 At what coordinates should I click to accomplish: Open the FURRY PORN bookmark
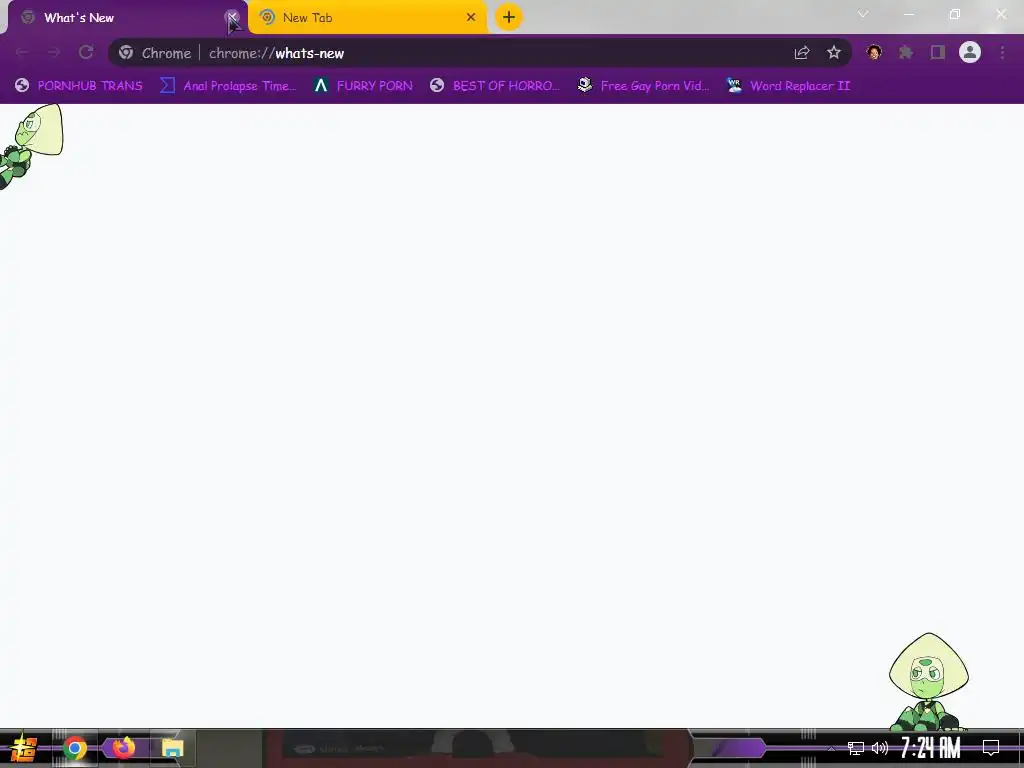(363, 86)
